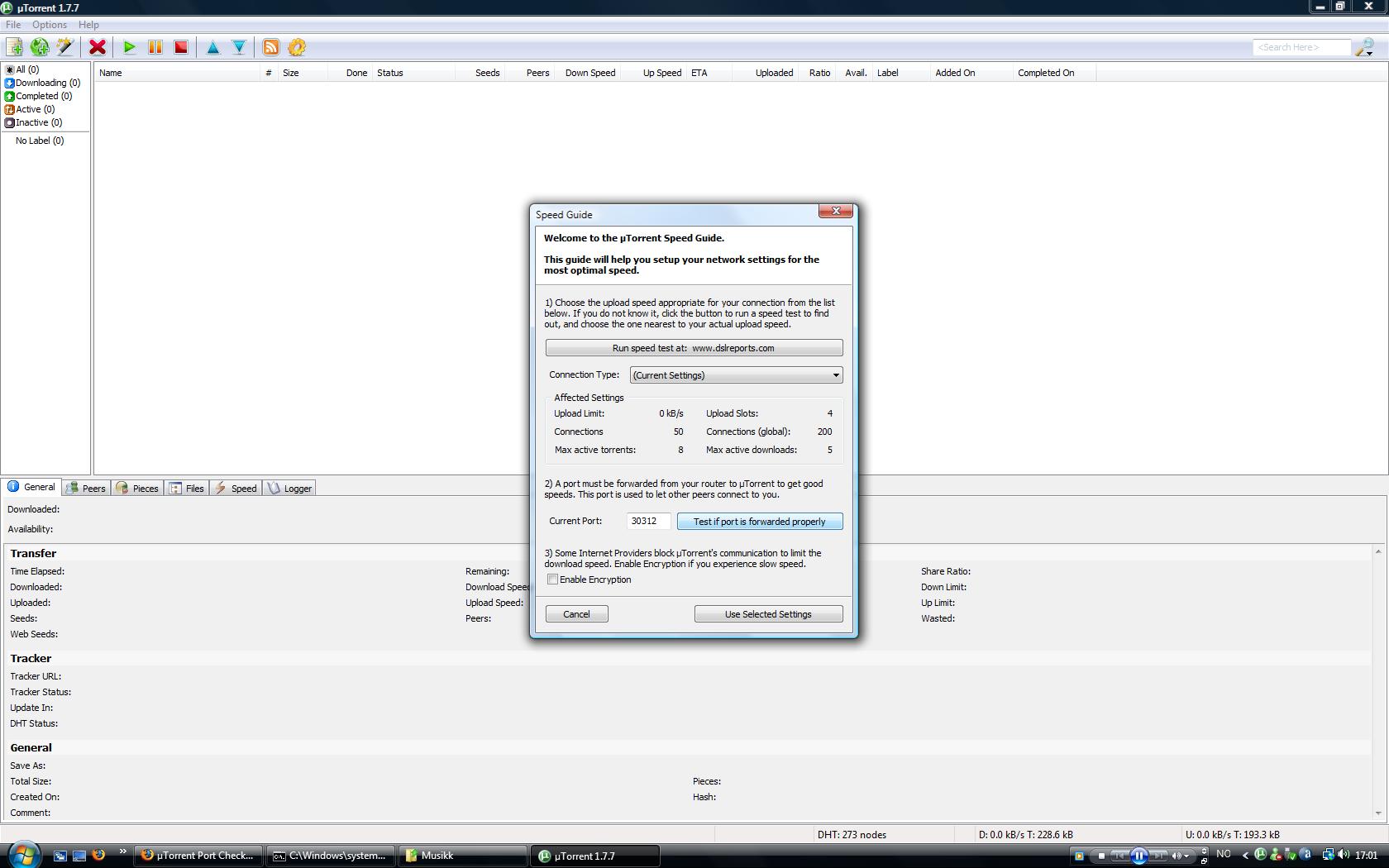The image size is (1389, 868).
Task: Sort by the Size column header
Action: pos(303,73)
